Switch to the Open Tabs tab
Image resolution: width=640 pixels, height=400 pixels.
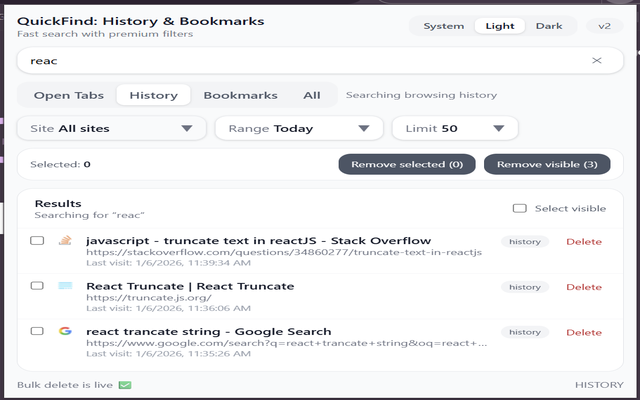69,96
